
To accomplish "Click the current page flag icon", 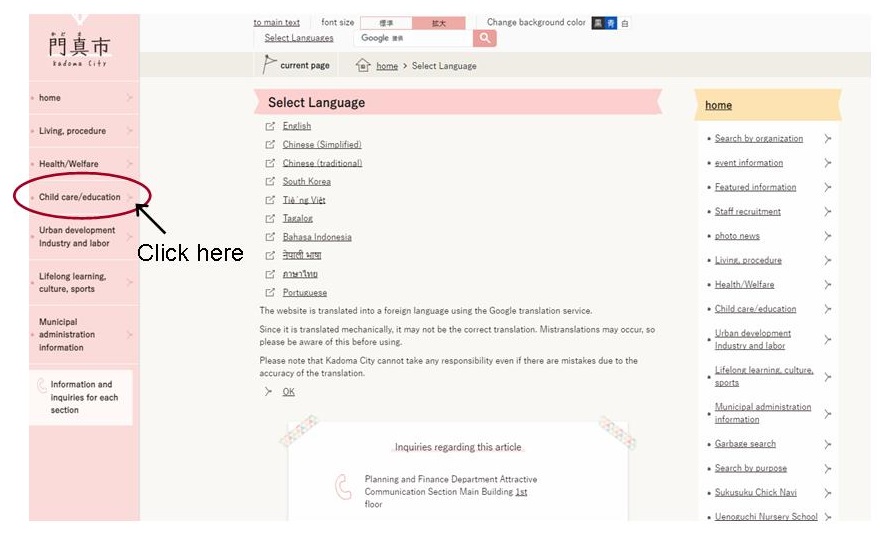I will click(269, 65).
